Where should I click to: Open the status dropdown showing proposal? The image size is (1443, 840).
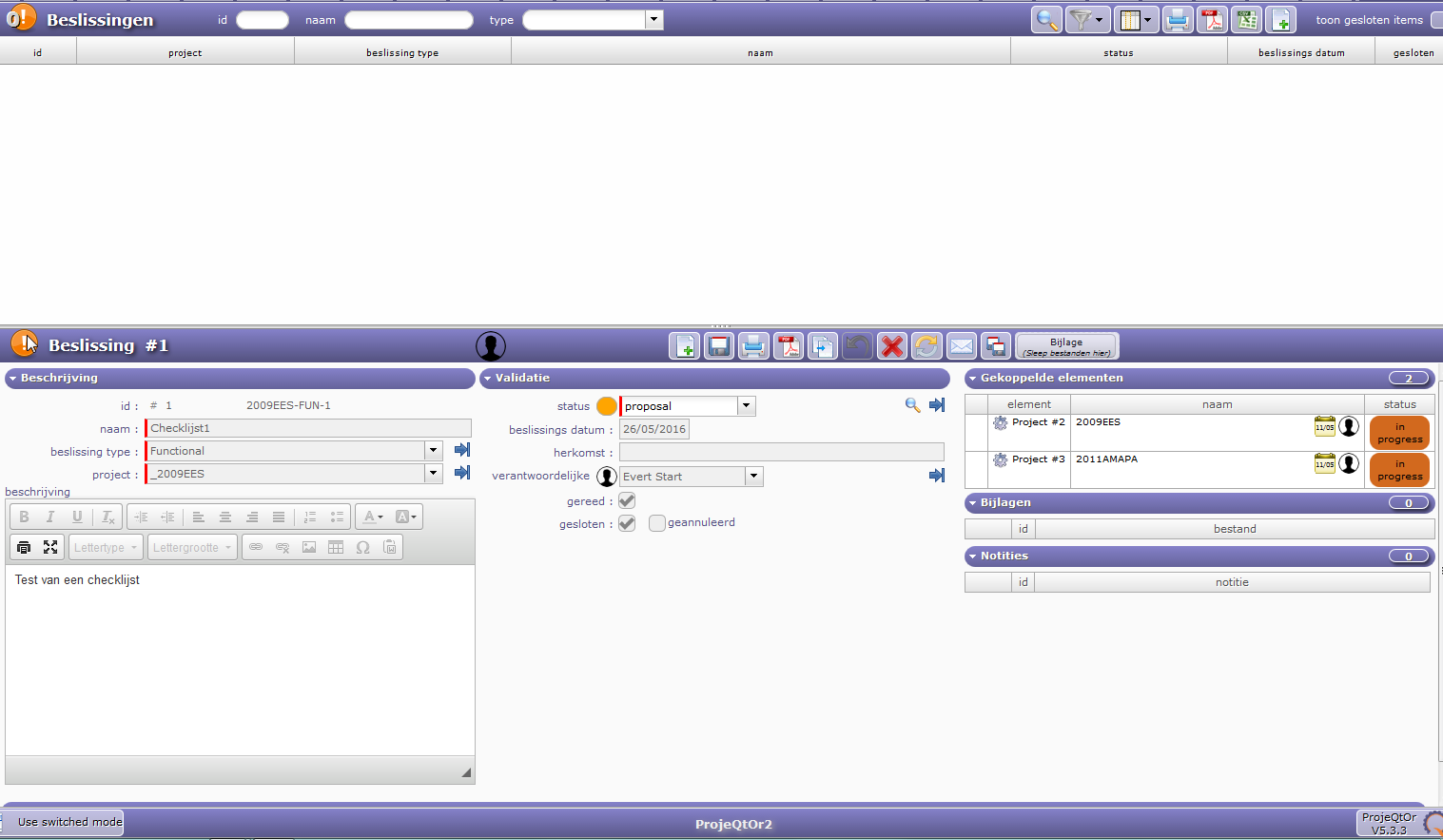point(747,406)
